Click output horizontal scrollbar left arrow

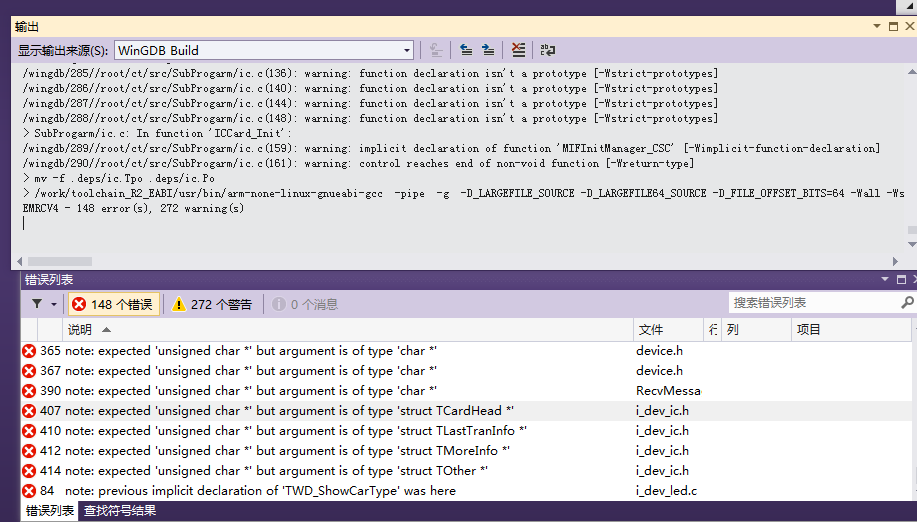19,261
